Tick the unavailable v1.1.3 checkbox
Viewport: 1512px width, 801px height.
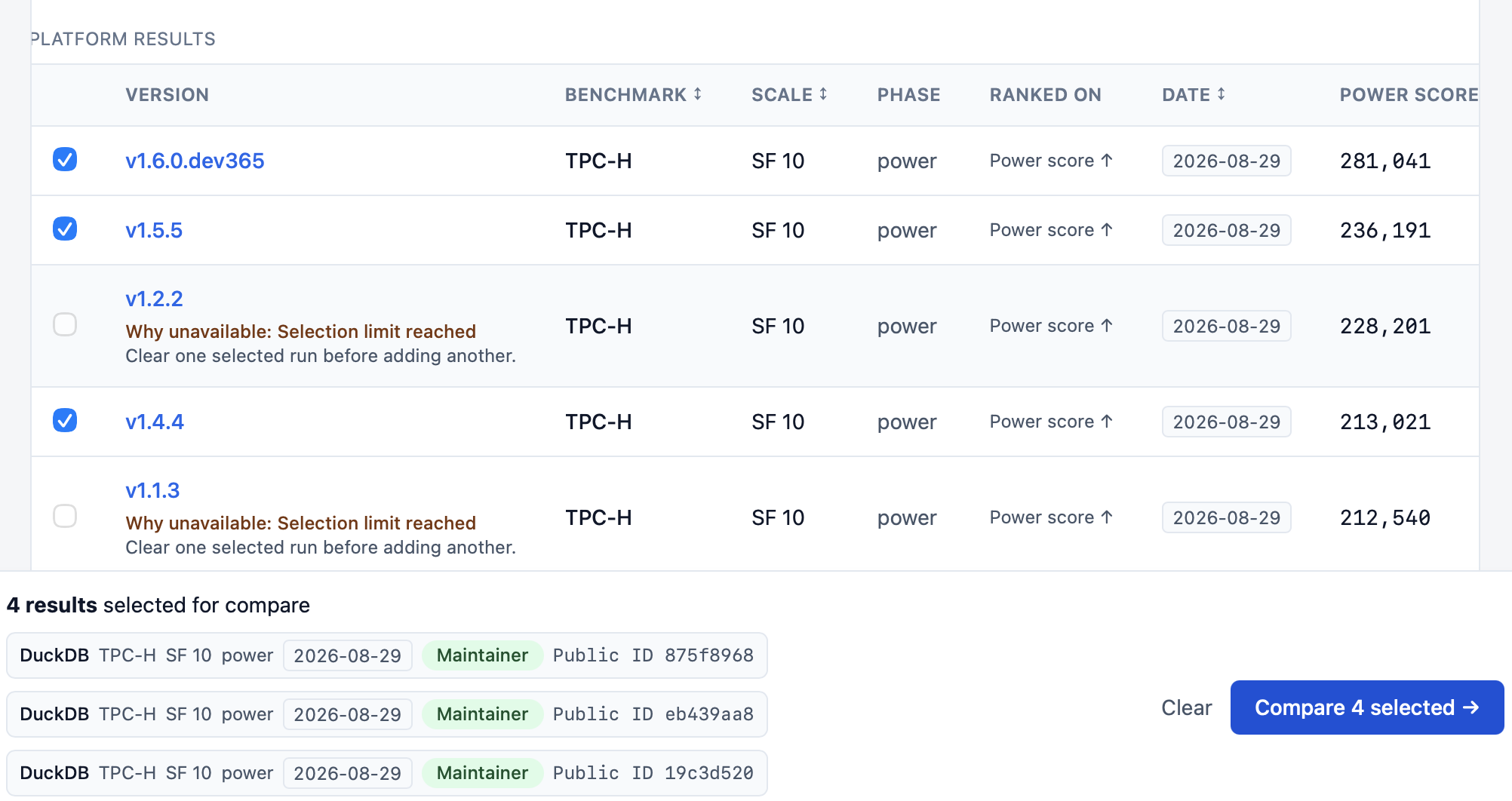point(65,517)
